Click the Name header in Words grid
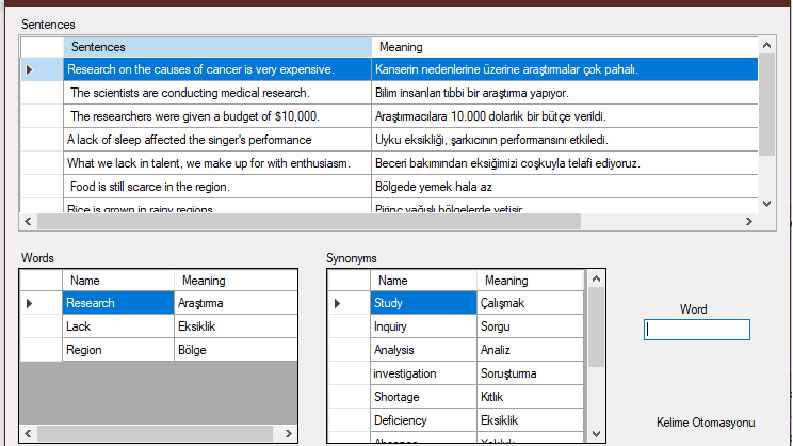Viewport: 793px width, 446px height. click(x=118, y=281)
